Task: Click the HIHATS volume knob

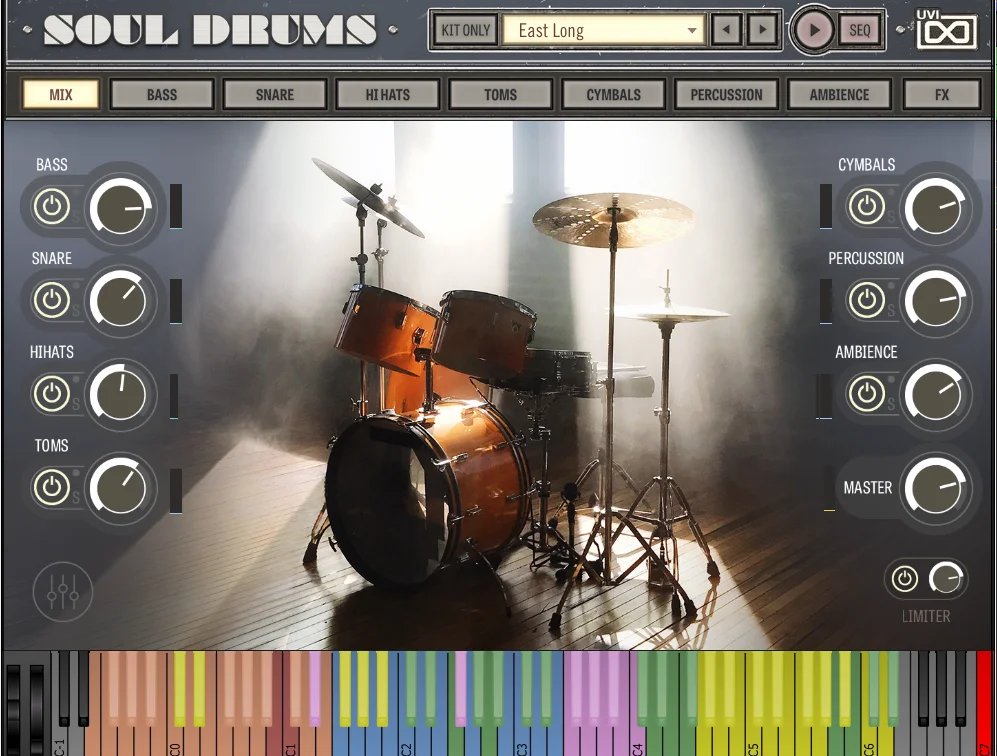Action: (120, 394)
